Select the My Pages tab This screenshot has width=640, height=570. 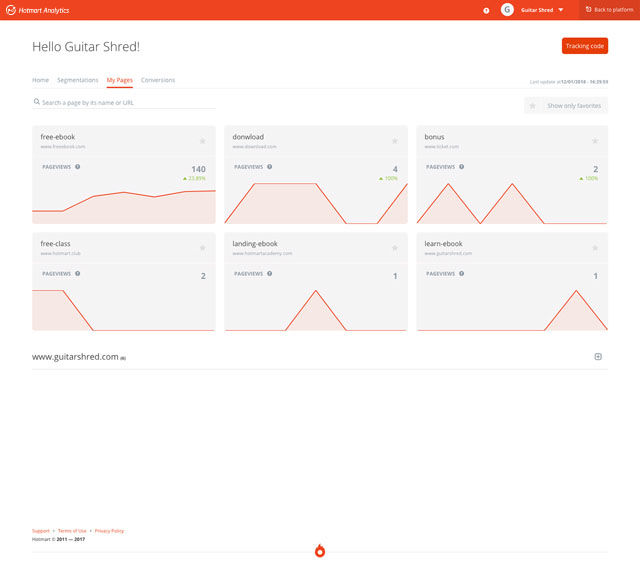click(x=120, y=80)
